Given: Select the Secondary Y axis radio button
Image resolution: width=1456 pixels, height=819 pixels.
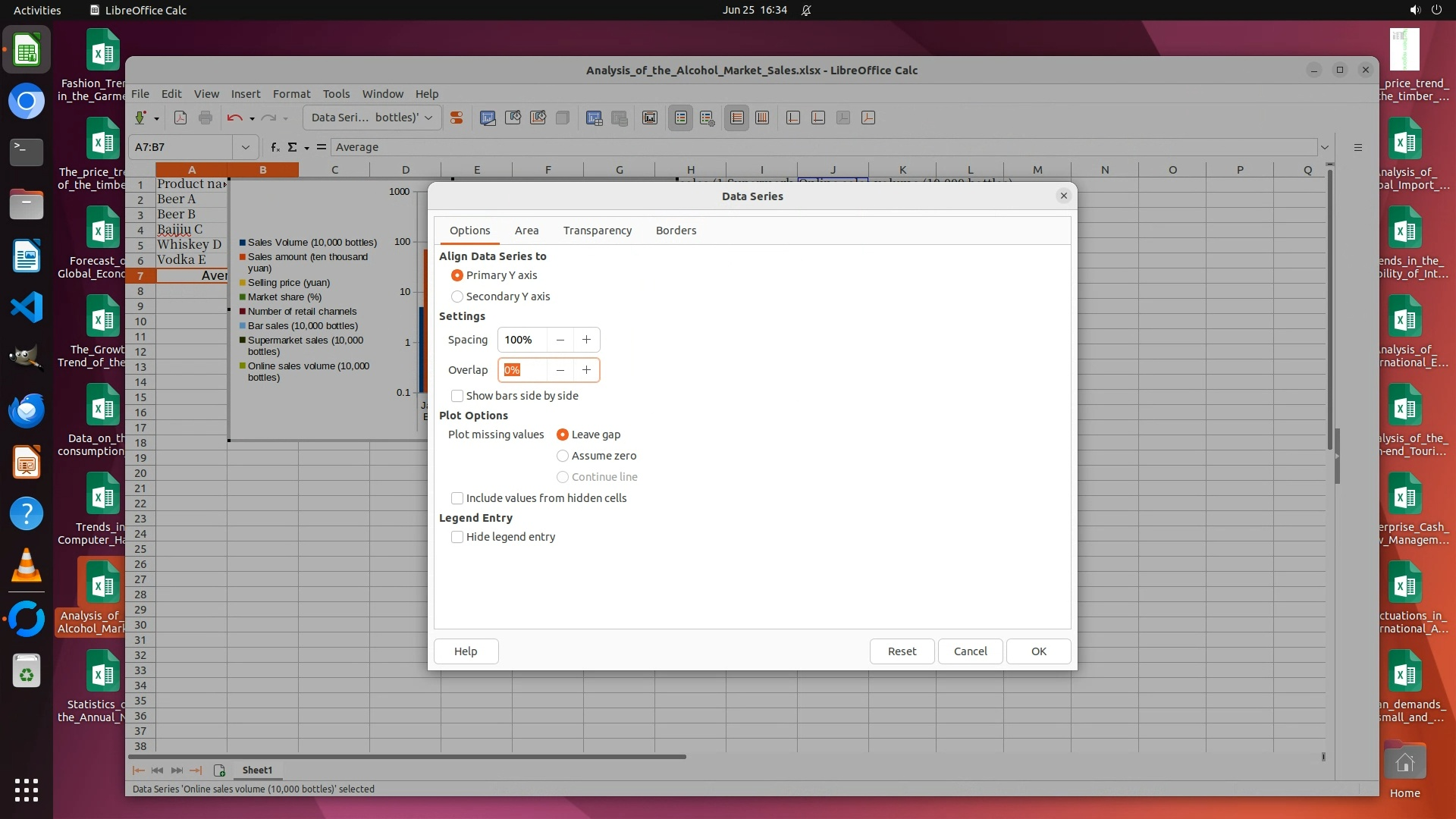Looking at the screenshot, I should 457,297.
